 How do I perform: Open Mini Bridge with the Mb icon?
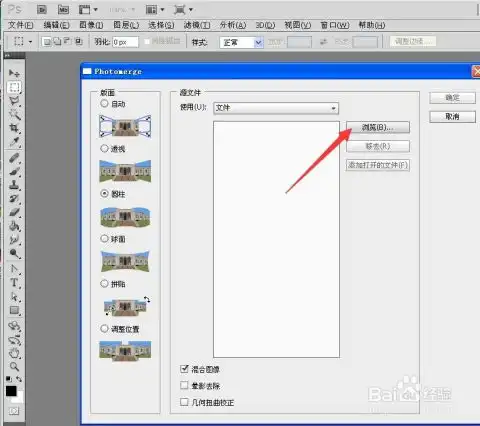(63, 9)
